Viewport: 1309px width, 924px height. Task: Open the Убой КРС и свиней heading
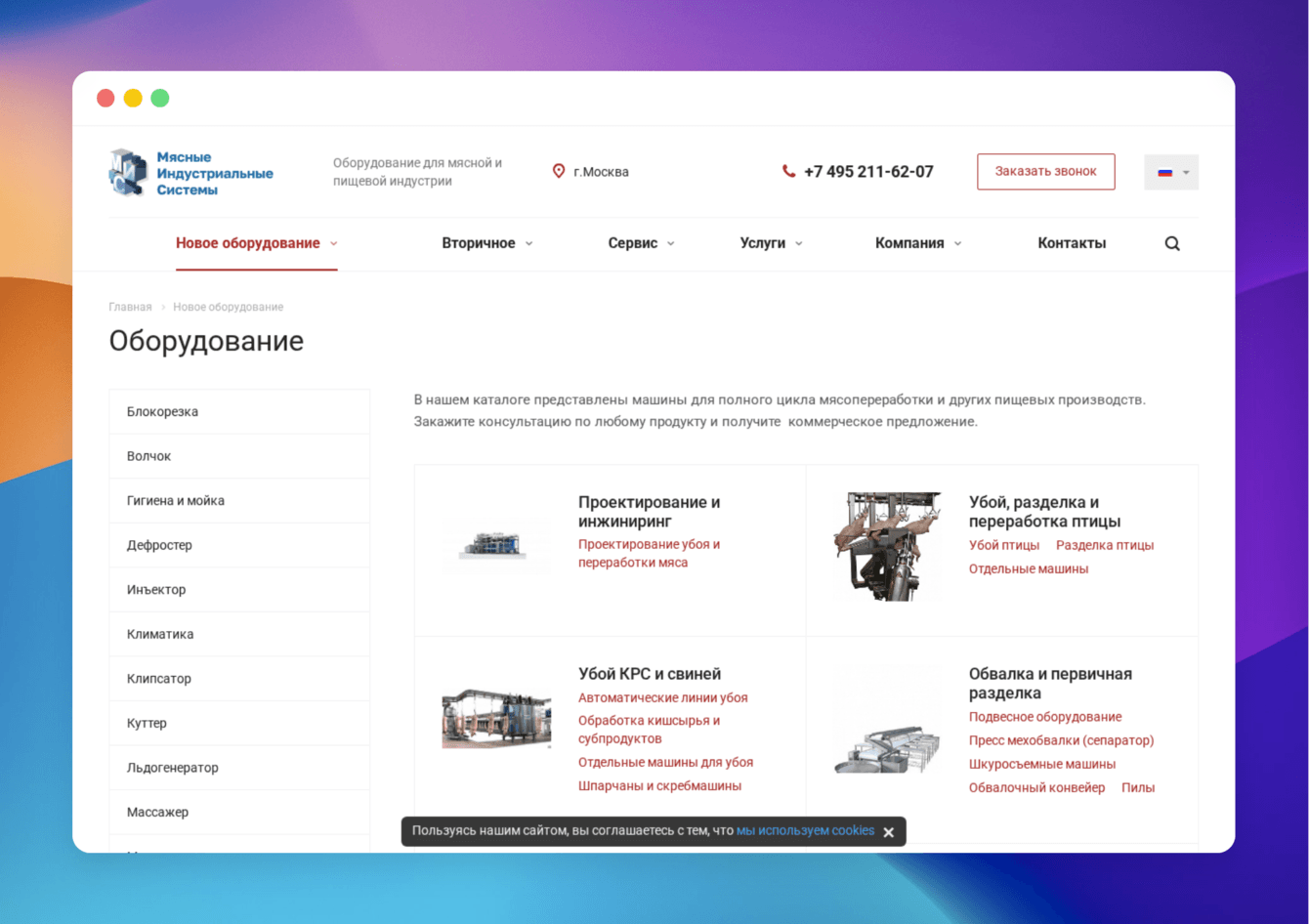click(x=650, y=674)
